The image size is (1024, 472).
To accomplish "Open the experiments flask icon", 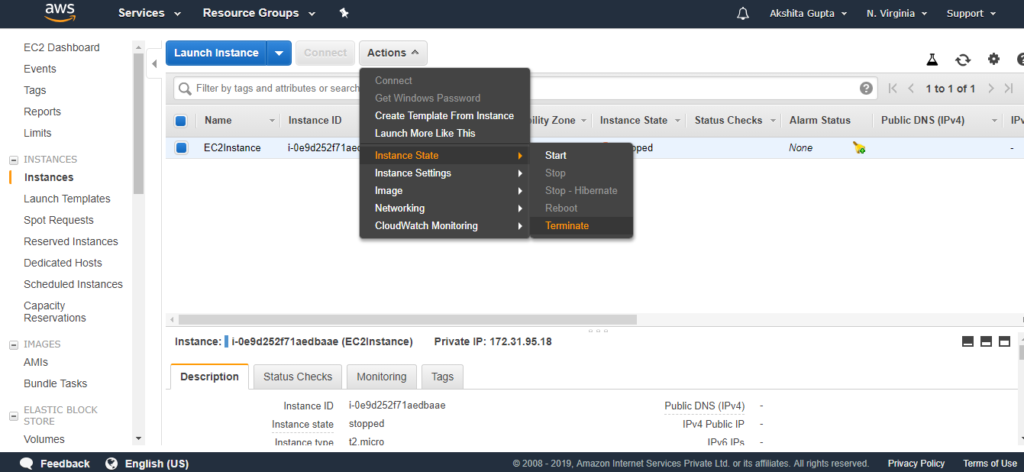I will click(932, 59).
